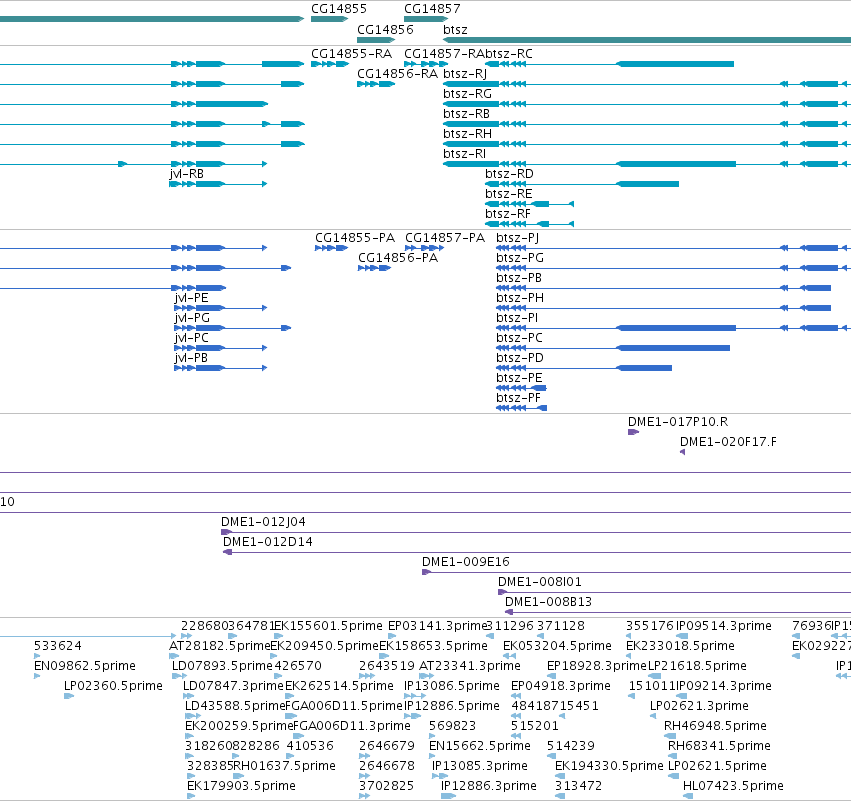Click the btsz-PG protein label
Viewport: 851px width, 801px height.
click(520, 258)
